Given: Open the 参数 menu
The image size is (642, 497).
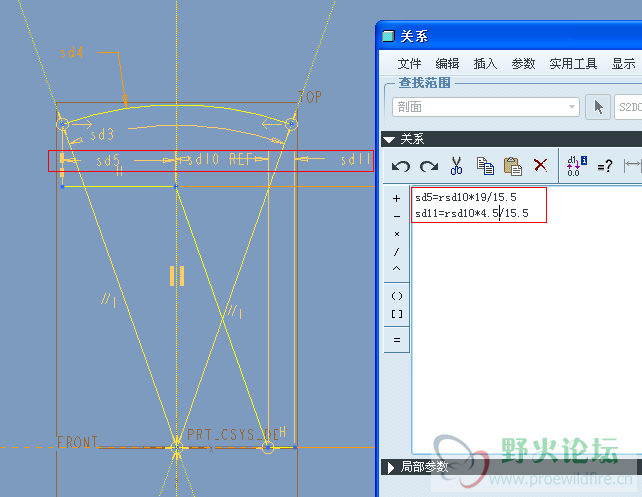Looking at the screenshot, I should point(523,63).
